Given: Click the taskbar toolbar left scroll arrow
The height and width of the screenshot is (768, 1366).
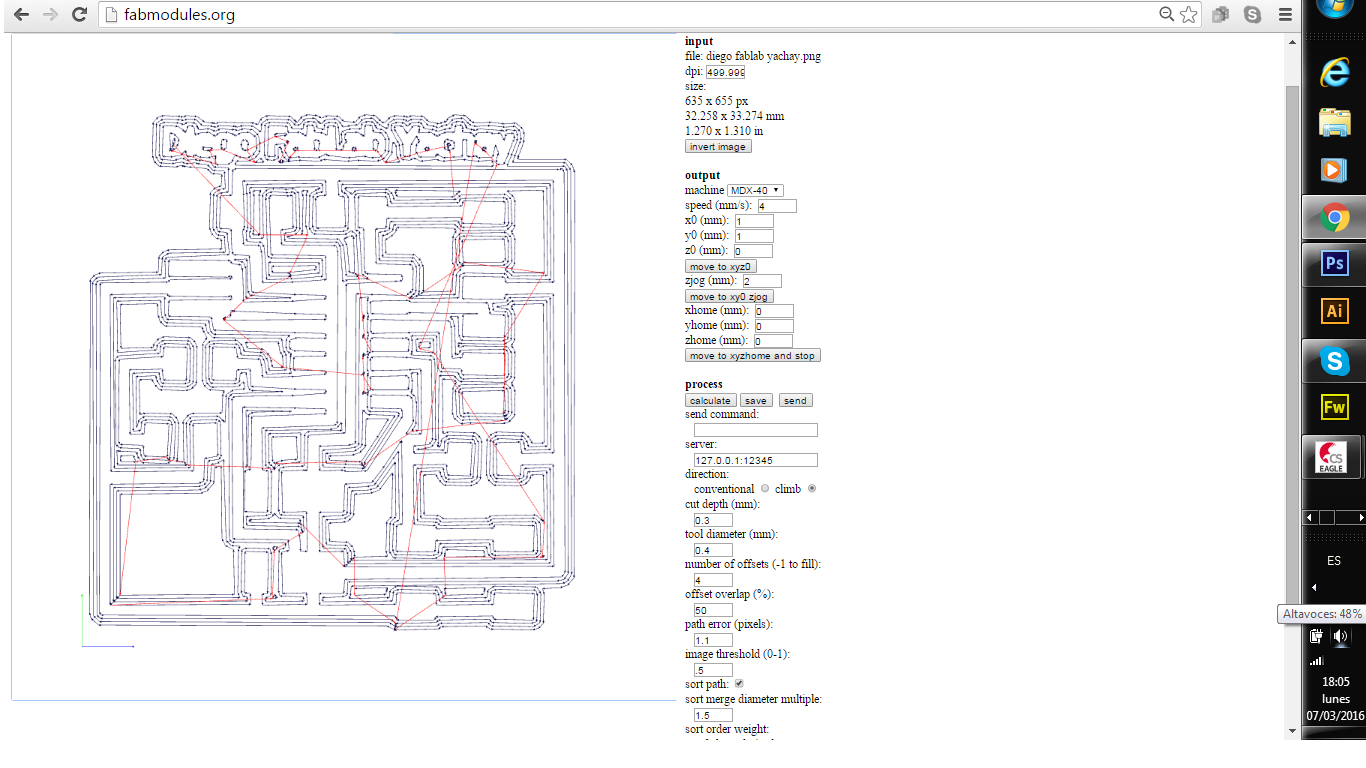Looking at the screenshot, I should click(1308, 517).
